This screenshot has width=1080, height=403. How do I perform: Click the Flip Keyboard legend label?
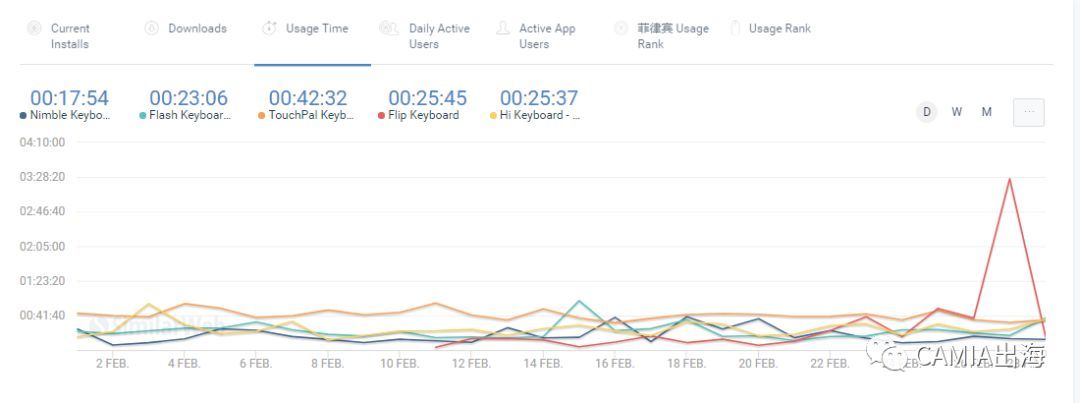pyautogui.click(x=423, y=116)
